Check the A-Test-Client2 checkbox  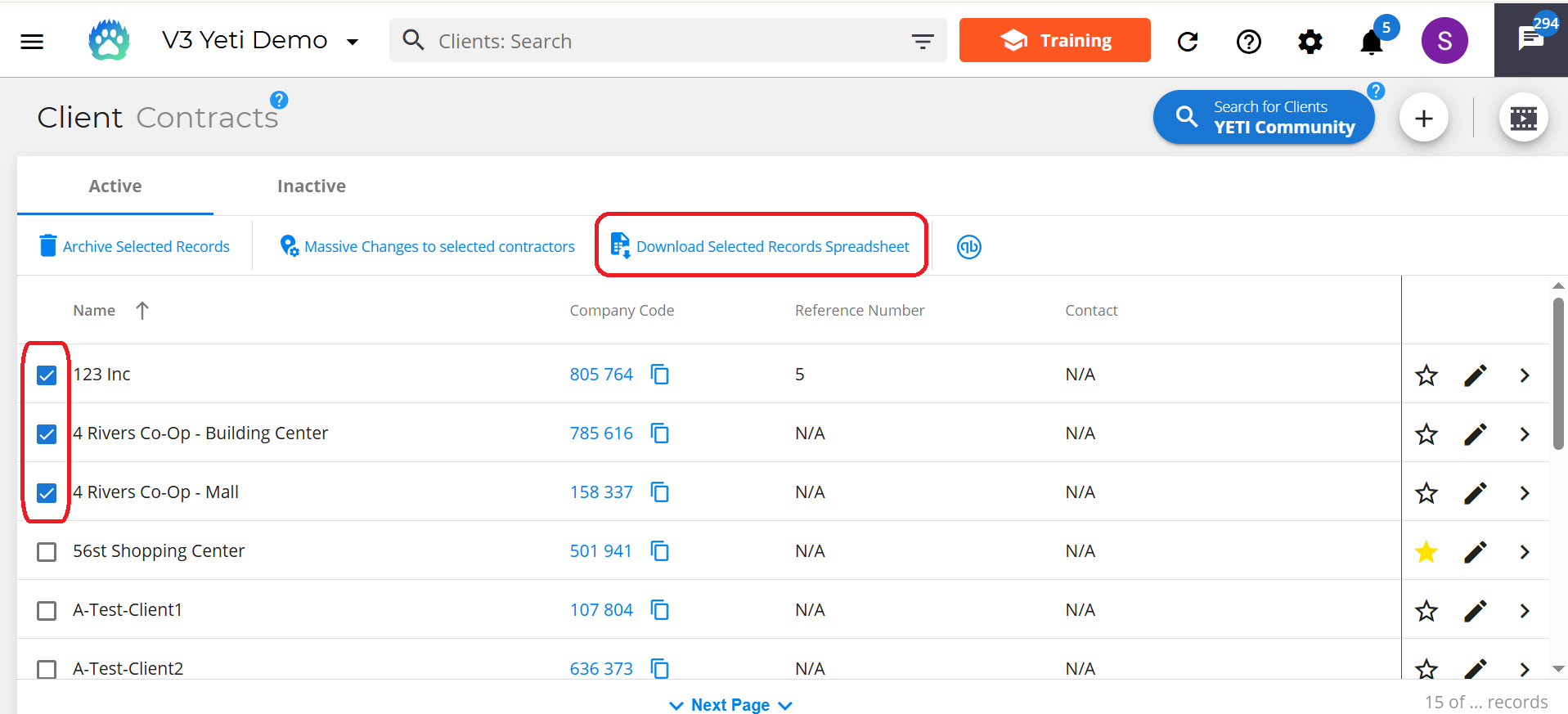click(x=47, y=669)
